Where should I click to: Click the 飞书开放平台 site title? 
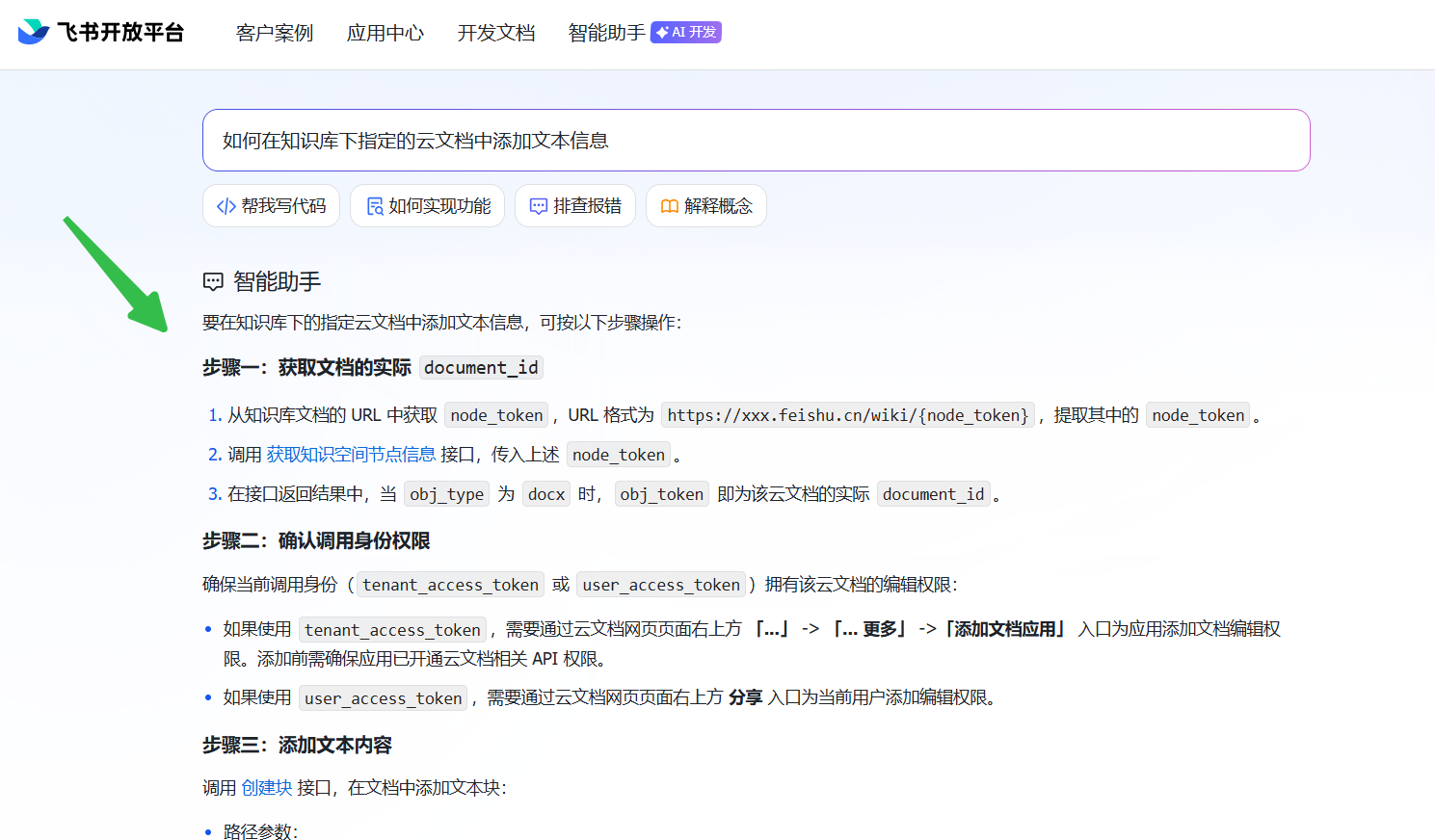pyautogui.click(x=120, y=33)
